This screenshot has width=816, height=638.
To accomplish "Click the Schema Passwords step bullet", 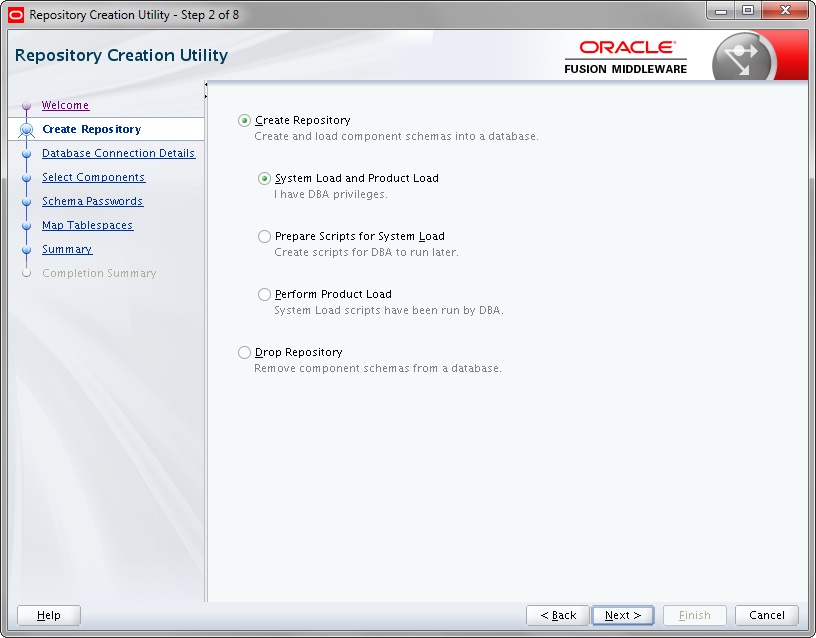I will pyautogui.click(x=27, y=202).
